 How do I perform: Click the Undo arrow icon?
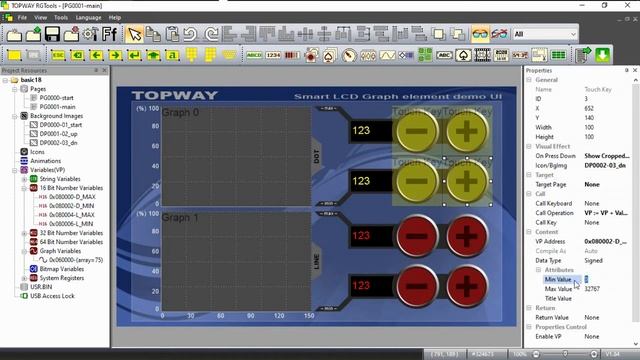[x=191, y=34]
